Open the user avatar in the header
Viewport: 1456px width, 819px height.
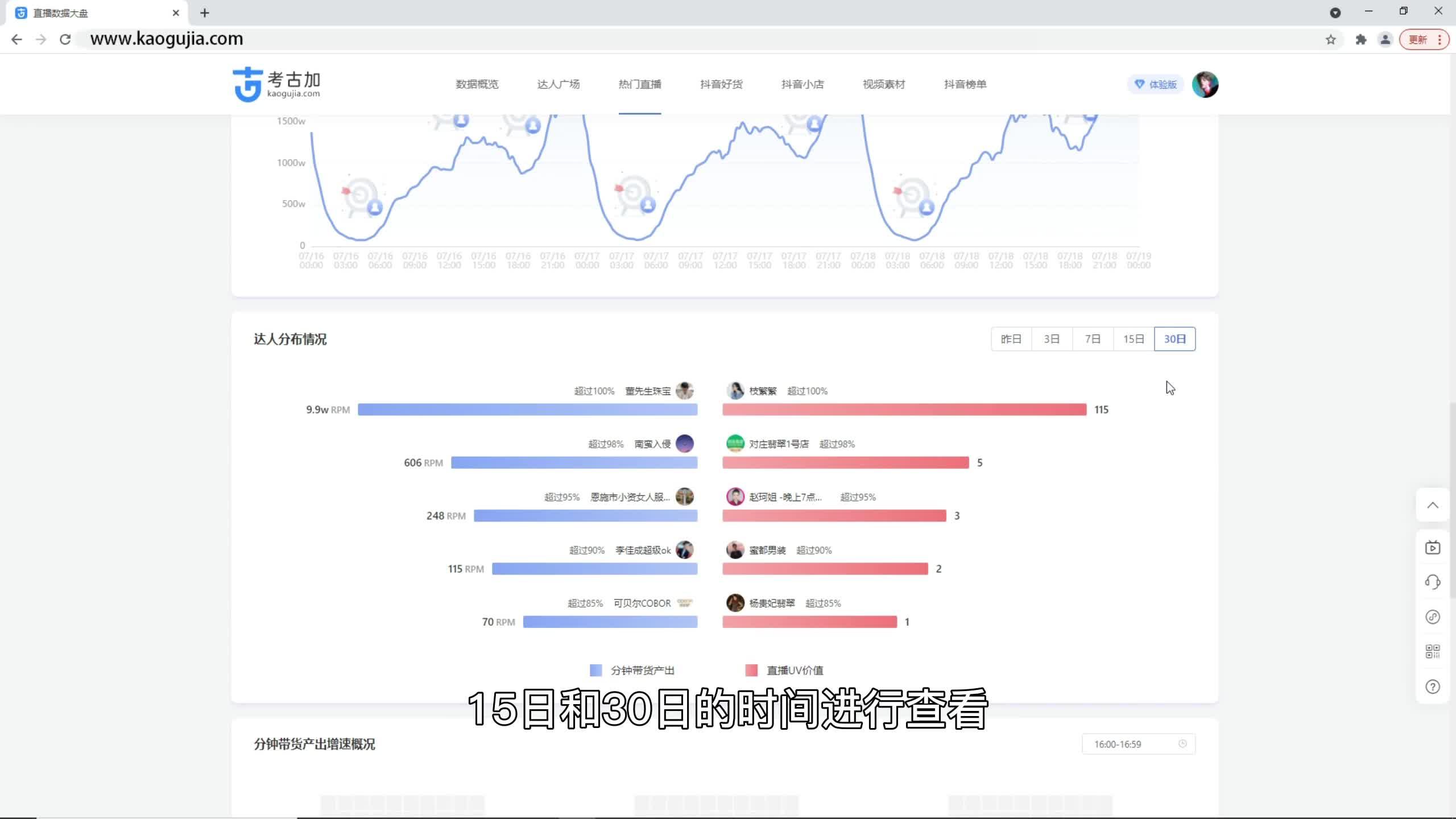tap(1205, 84)
